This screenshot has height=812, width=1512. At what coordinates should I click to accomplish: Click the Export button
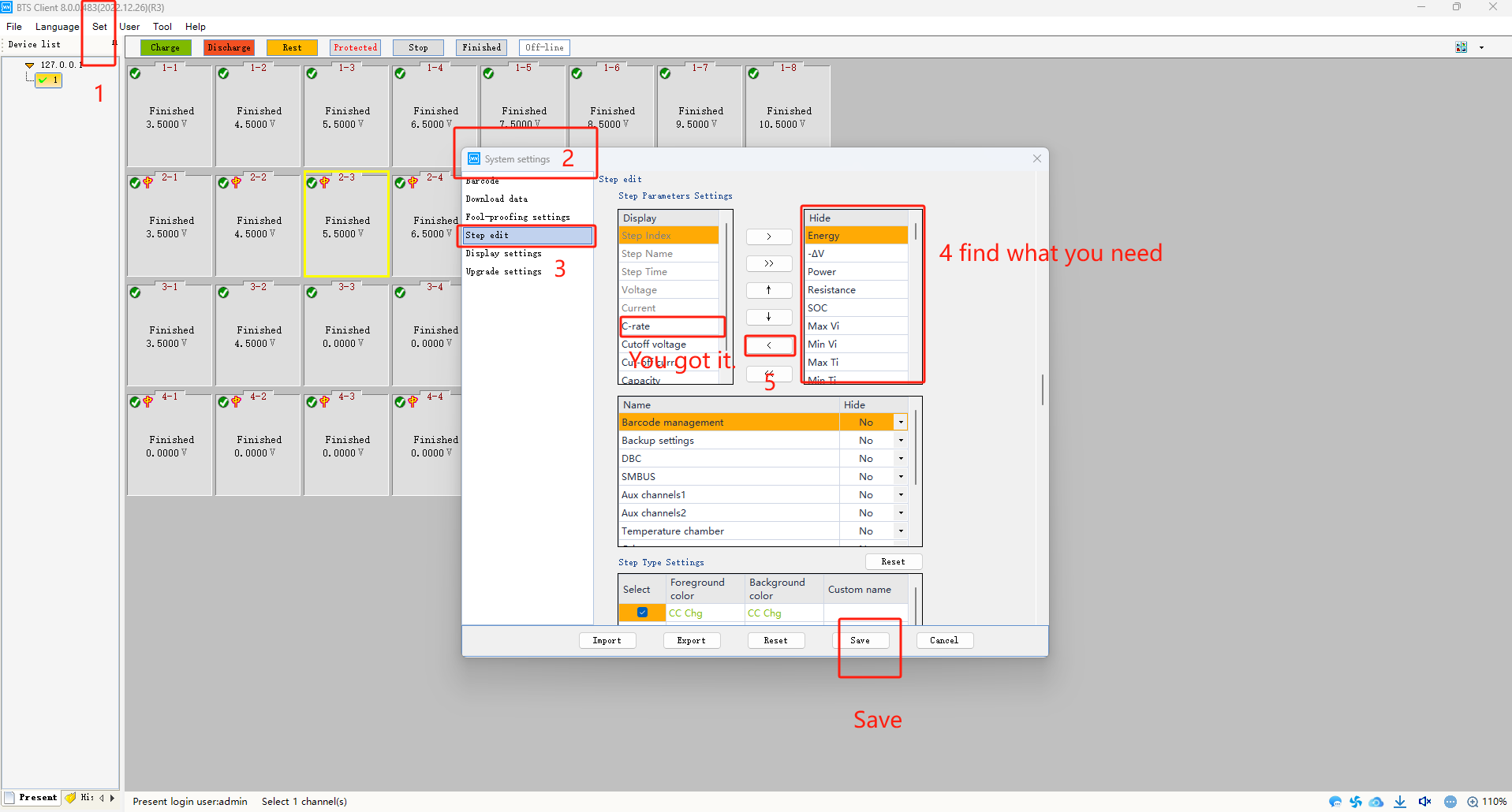(x=692, y=640)
